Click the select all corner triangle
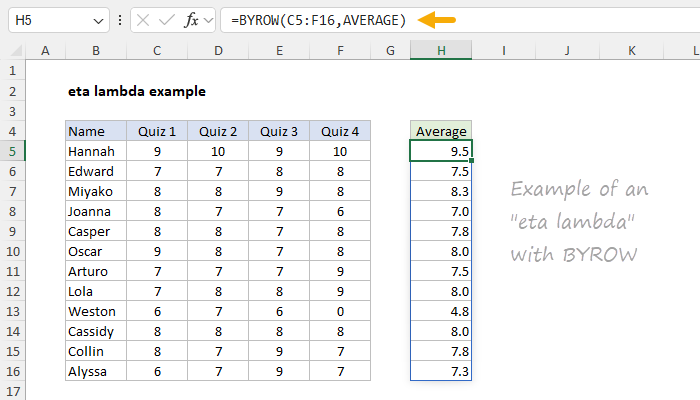Image resolution: width=700 pixels, height=400 pixels. click(16, 49)
